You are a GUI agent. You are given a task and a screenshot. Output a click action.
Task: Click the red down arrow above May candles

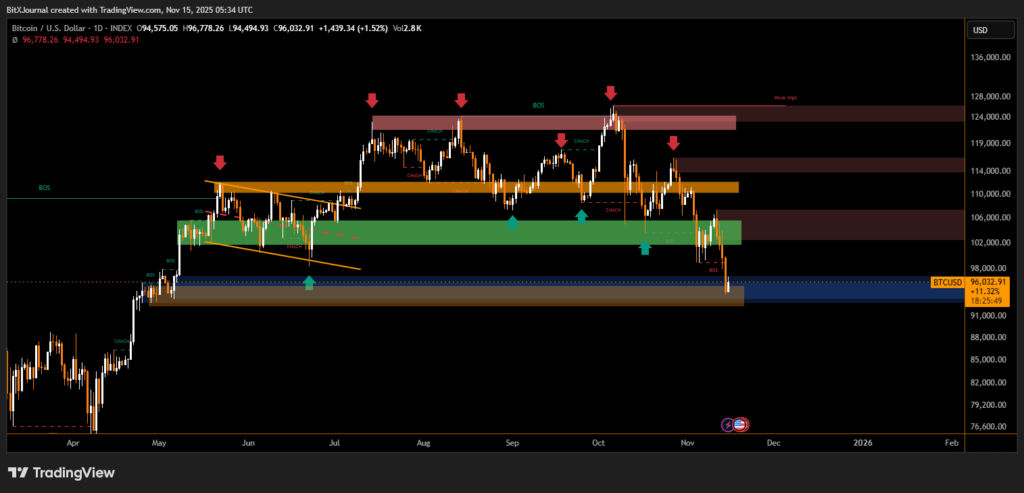click(220, 162)
